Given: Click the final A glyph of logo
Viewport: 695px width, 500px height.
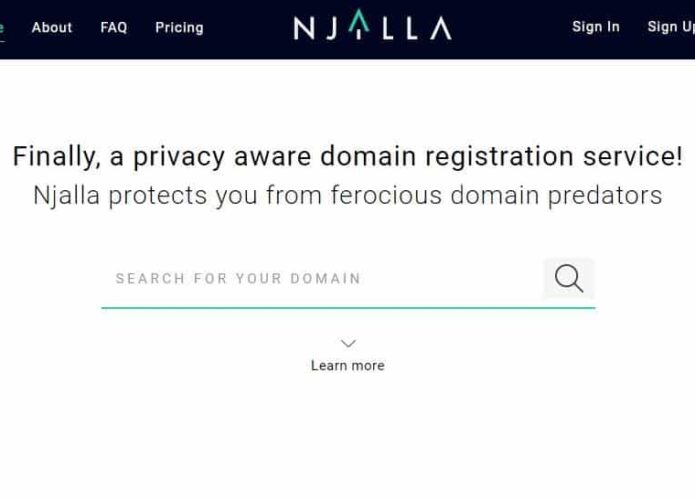Looking at the screenshot, I should coord(441,28).
